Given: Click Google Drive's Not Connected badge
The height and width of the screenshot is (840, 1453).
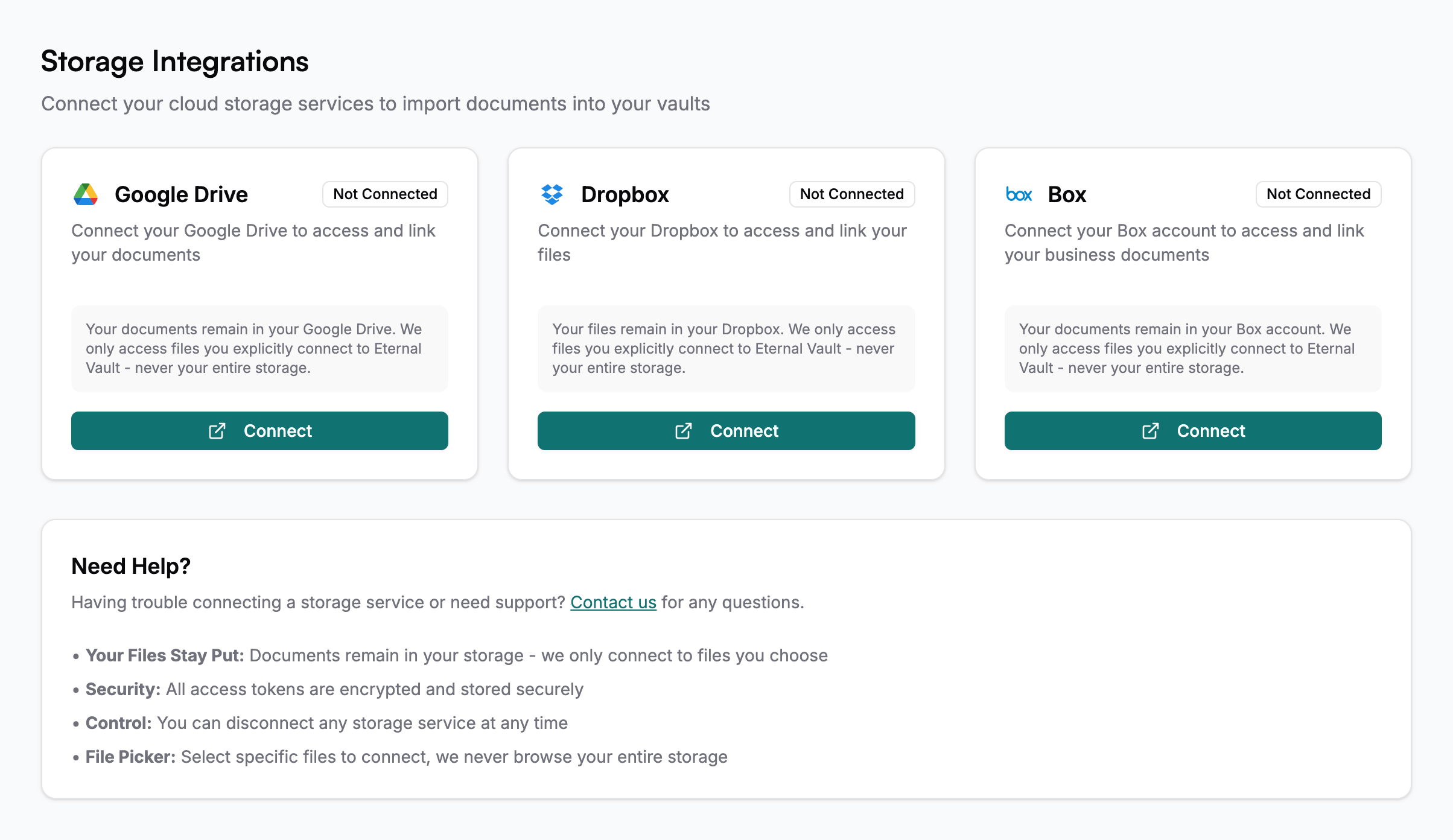Looking at the screenshot, I should click(x=385, y=194).
